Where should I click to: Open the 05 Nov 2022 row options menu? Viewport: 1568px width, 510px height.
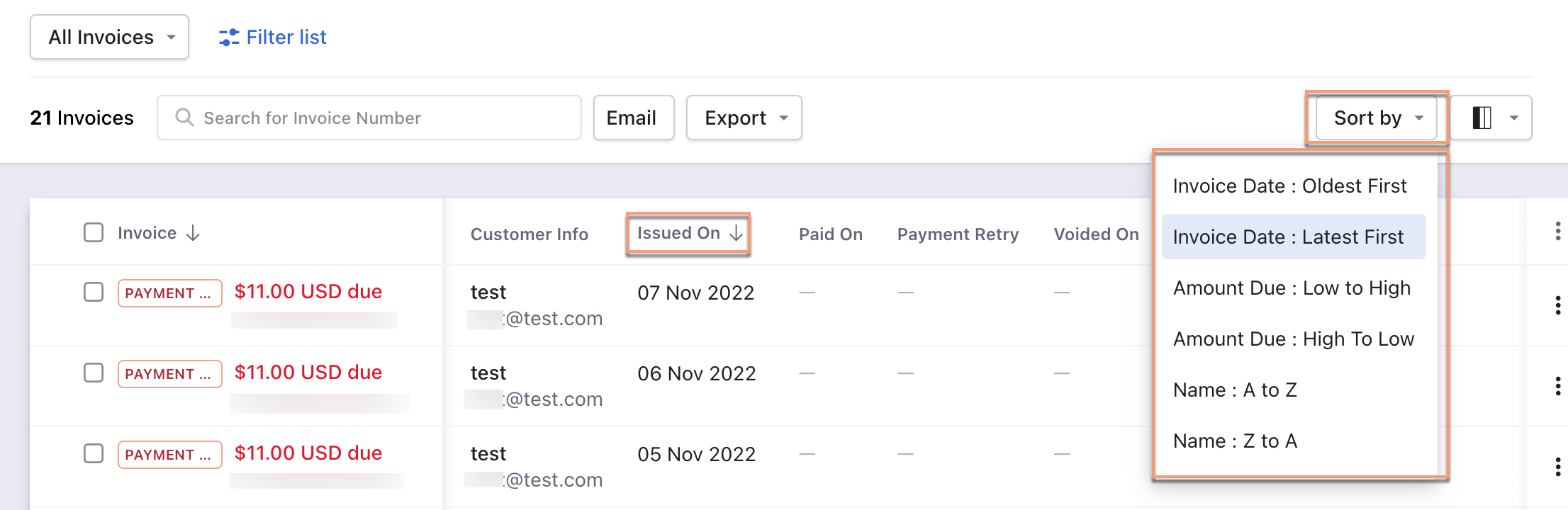[1557, 467]
